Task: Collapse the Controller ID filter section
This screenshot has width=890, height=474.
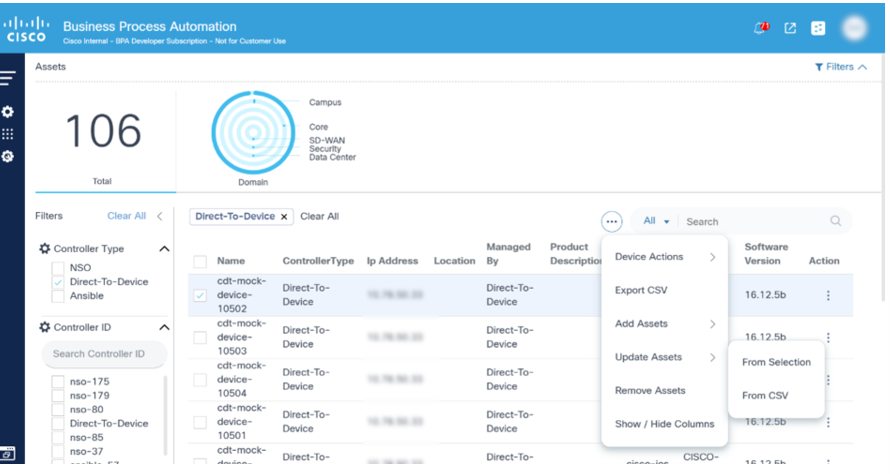Action: tap(164, 327)
